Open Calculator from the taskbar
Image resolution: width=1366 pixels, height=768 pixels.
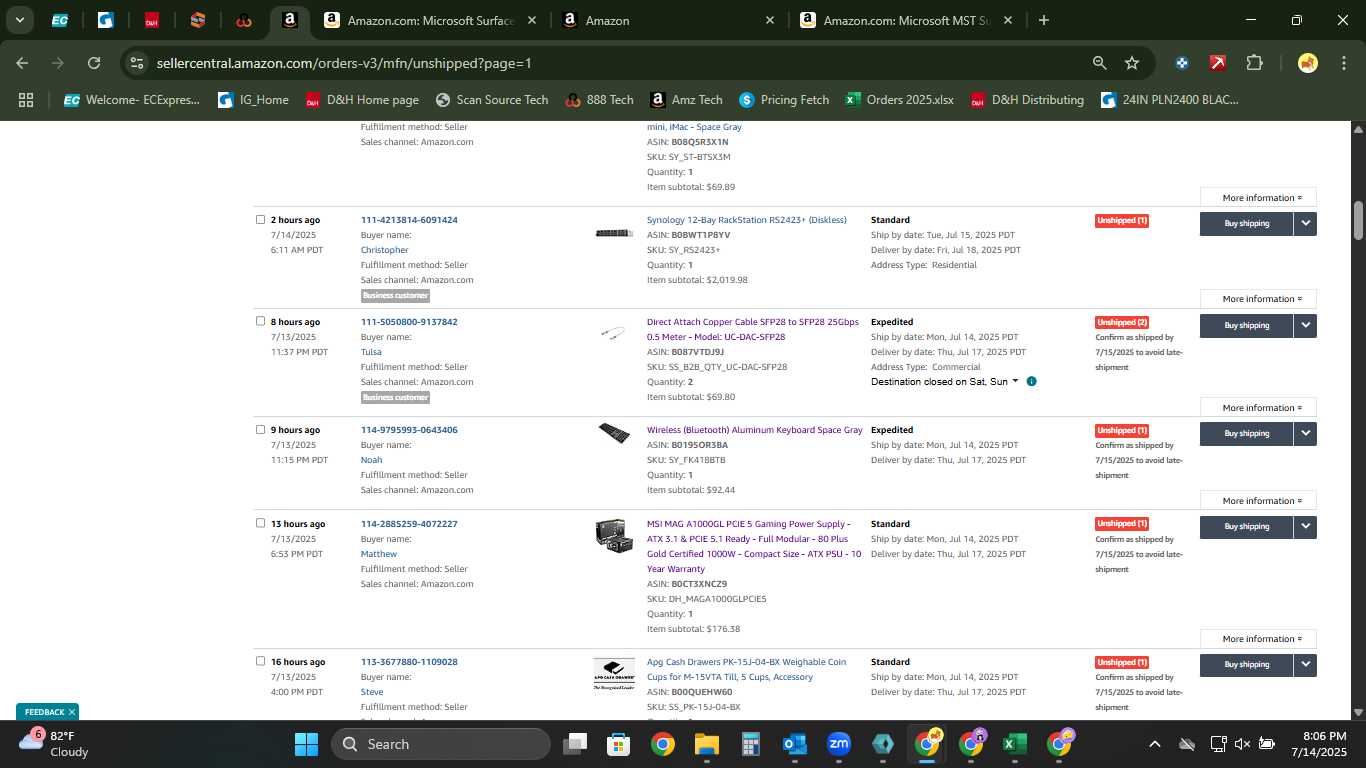click(751, 744)
